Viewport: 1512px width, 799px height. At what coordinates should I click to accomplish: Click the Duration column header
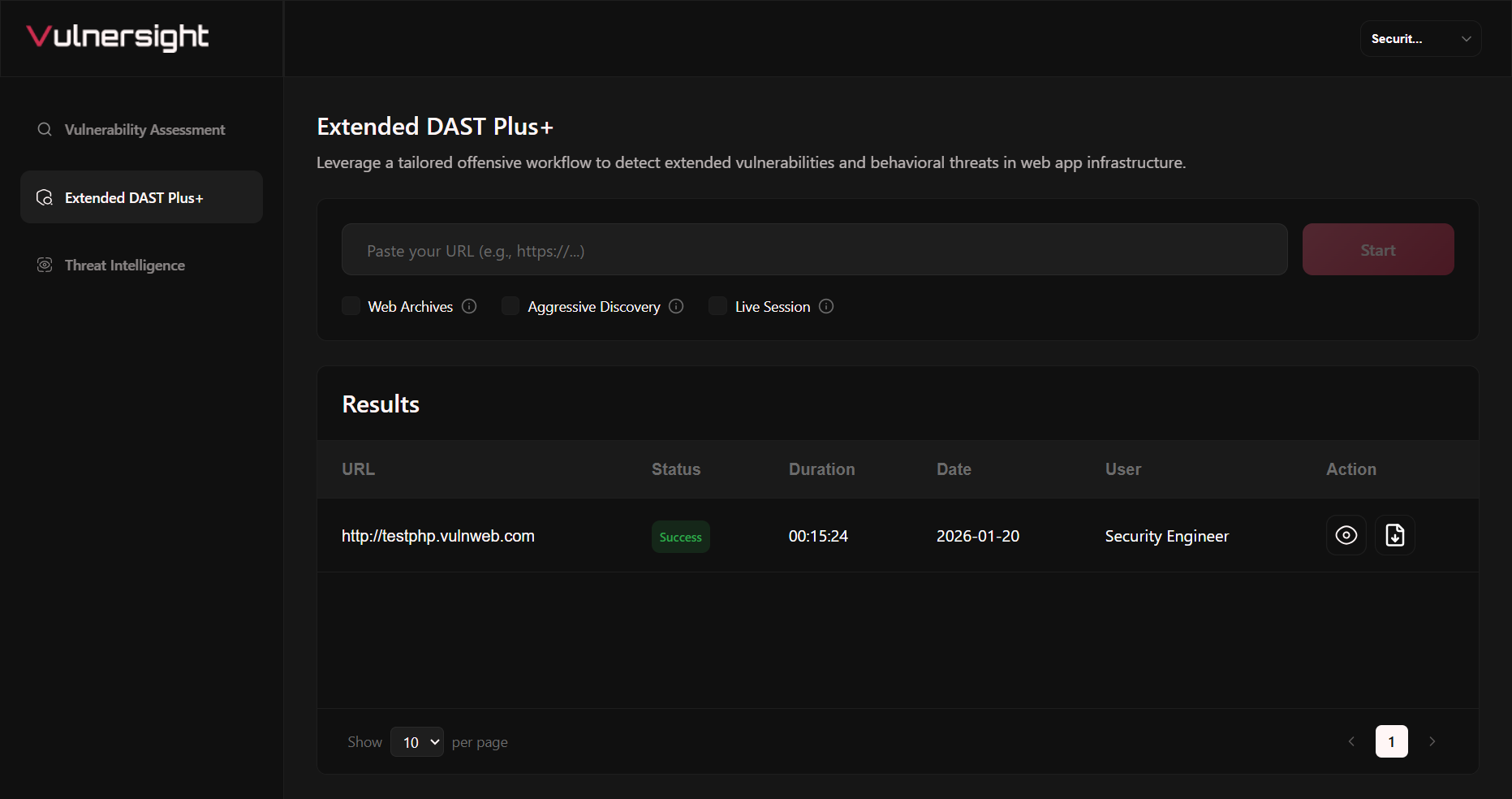(822, 469)
